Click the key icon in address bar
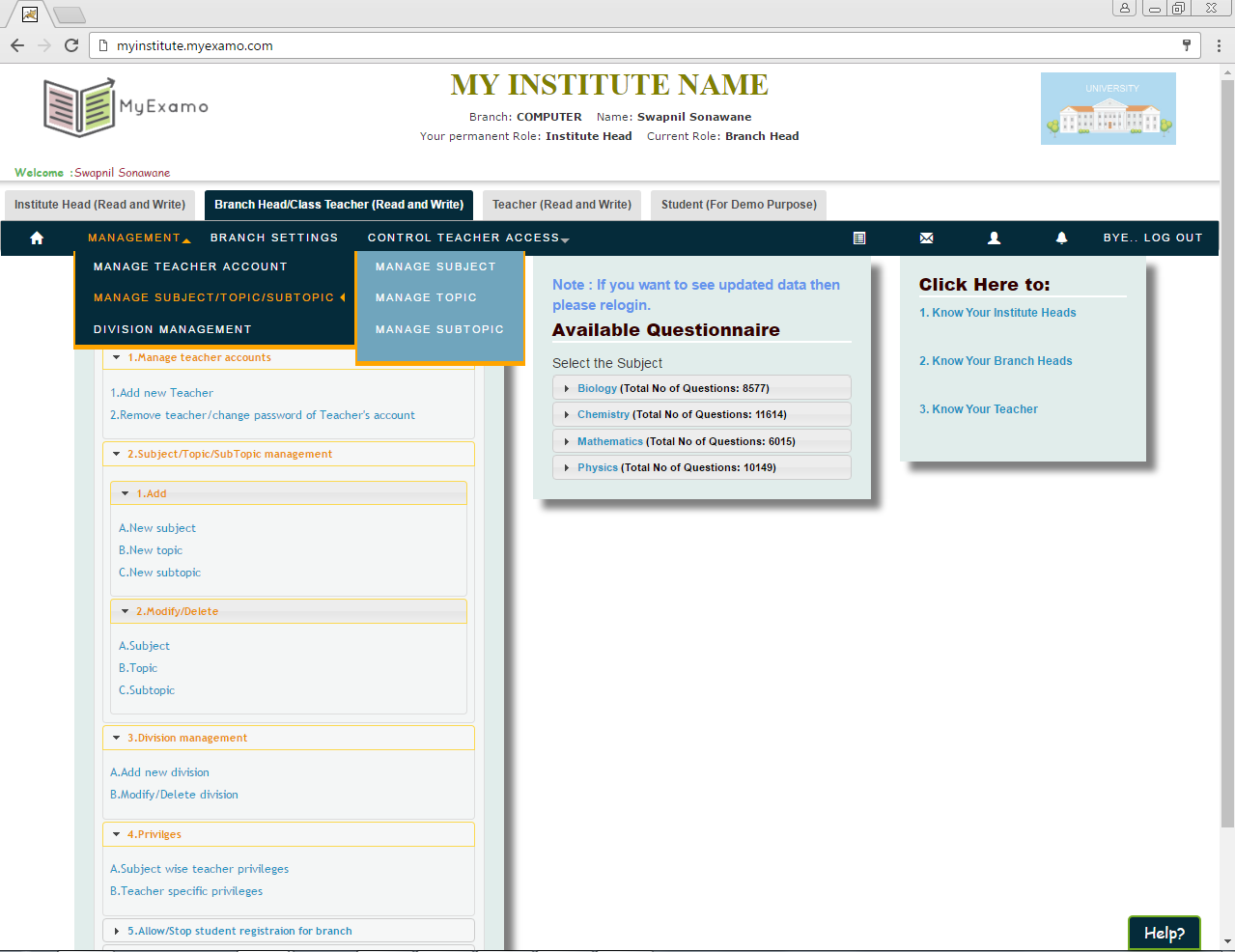Image resolution: width=1235 pixels, height=952 pixels. (x=1187, y=45)
